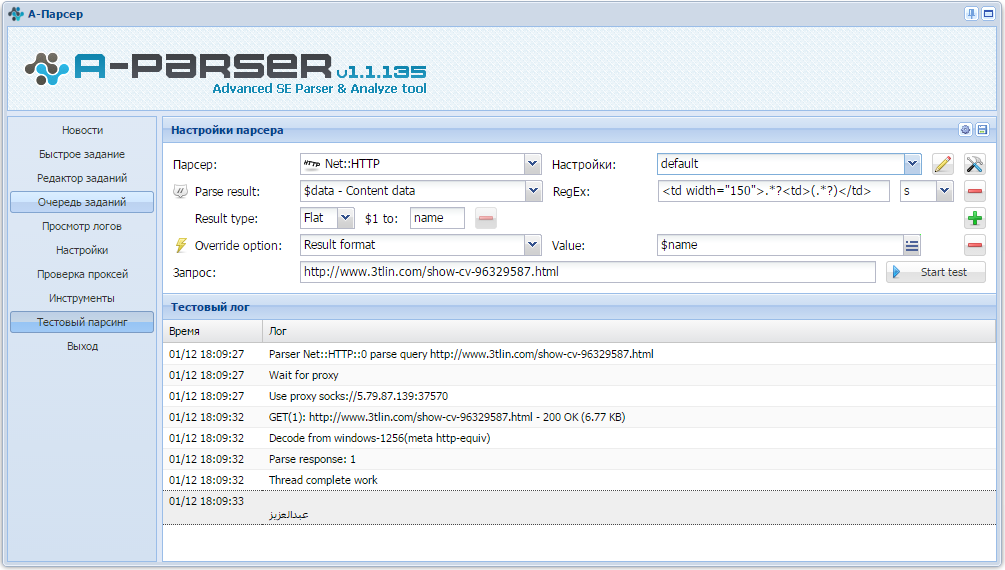Expand the RegEx flags 's' dropdown

coord(943,191)
